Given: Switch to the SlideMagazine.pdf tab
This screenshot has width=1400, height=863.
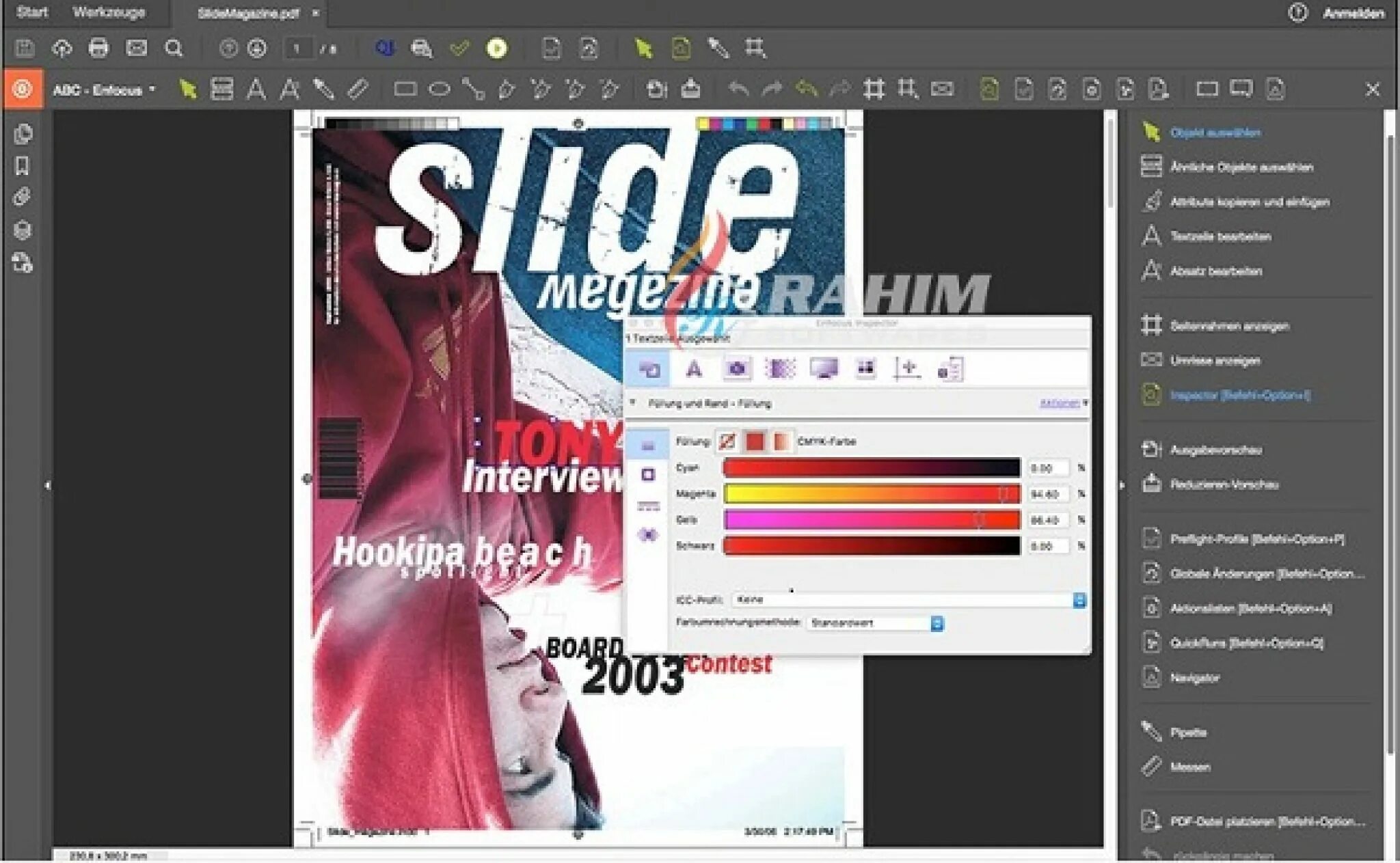Looking at the screenshot, I should coord(247,13).
